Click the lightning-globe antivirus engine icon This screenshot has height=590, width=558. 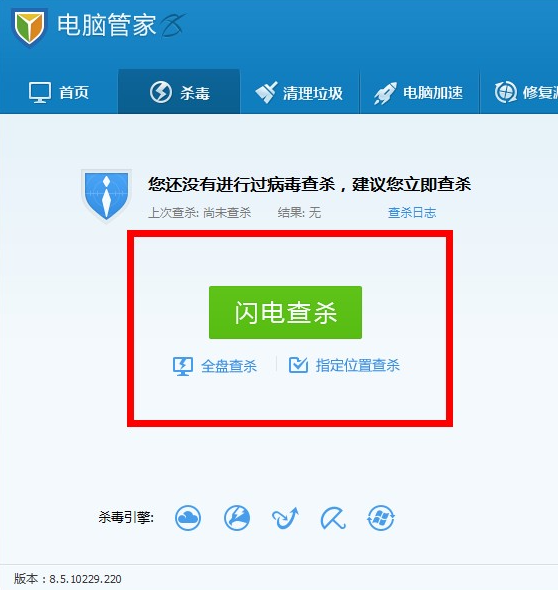(x=237, y=518)
